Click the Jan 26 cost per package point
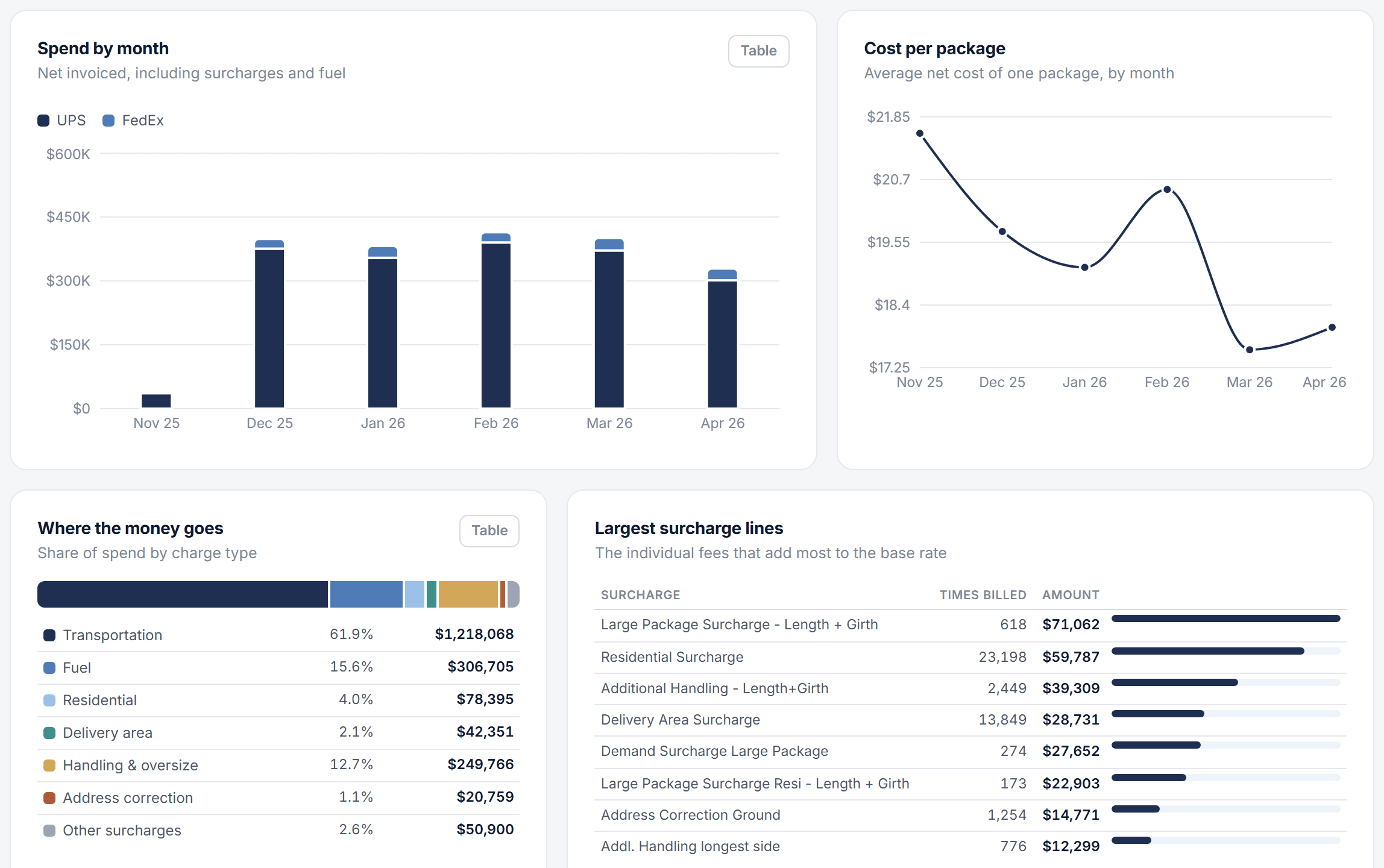The width and height of the screenshot is (1384, 868). (x=1085, y=267)
